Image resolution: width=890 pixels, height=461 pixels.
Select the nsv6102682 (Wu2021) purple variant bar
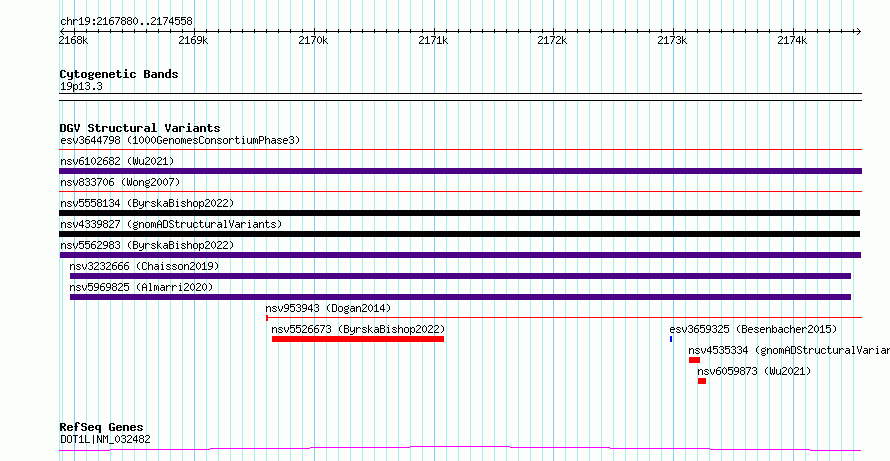pos(460,171)
